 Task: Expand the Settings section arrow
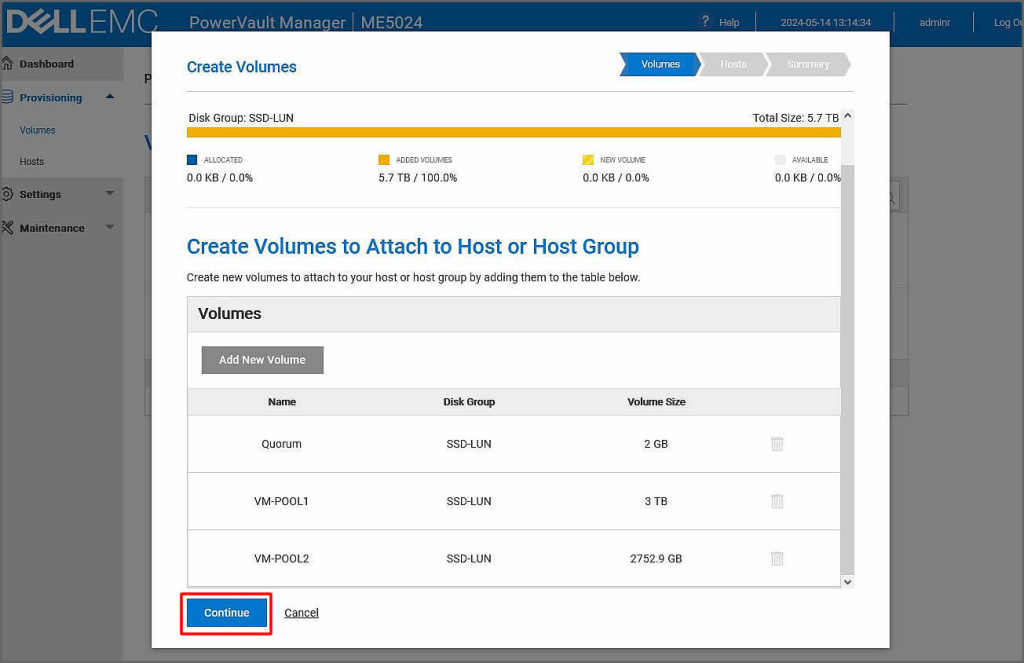(x=109, y=194)
